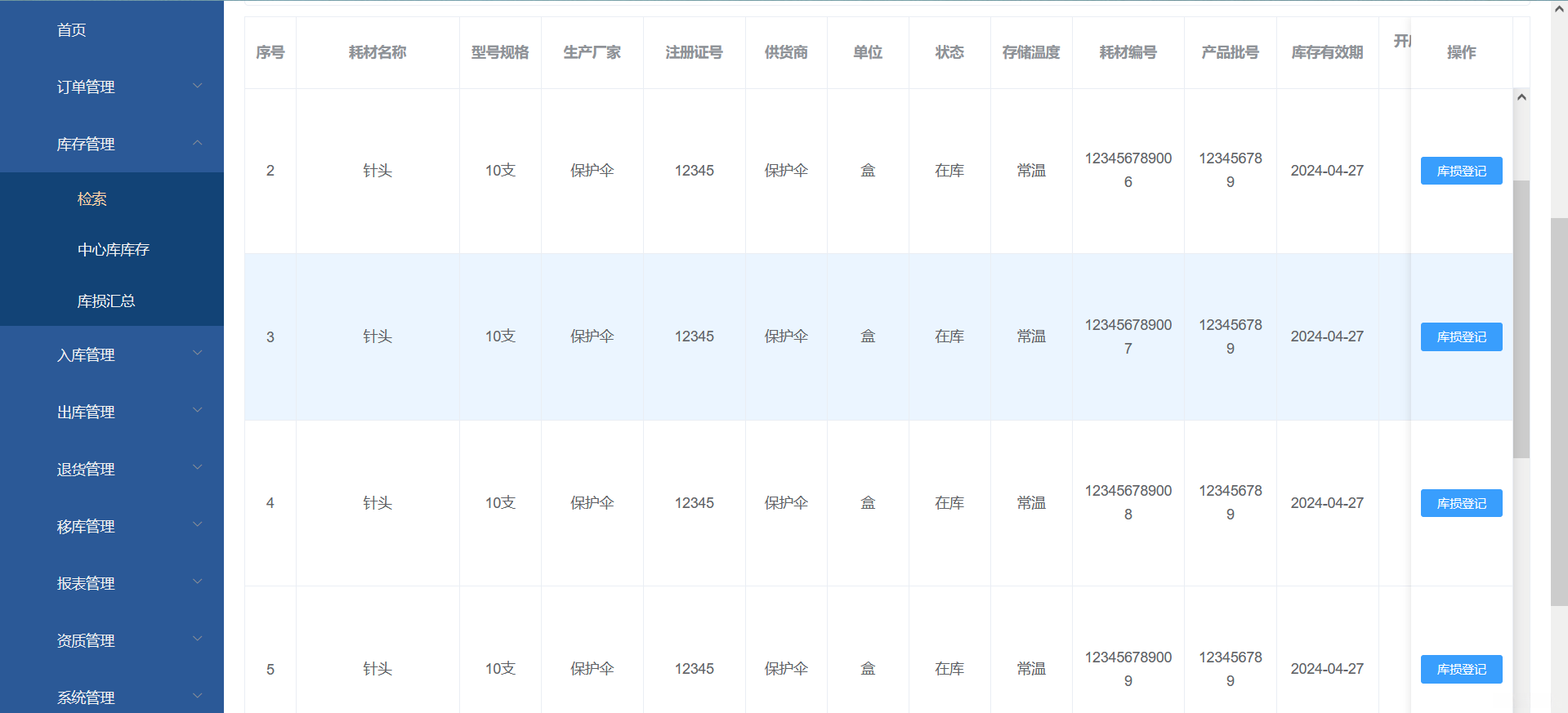Select 耗材编号 123456789006 cell
Viewport: 1568px width, 713px height.
coord(1128,170)
